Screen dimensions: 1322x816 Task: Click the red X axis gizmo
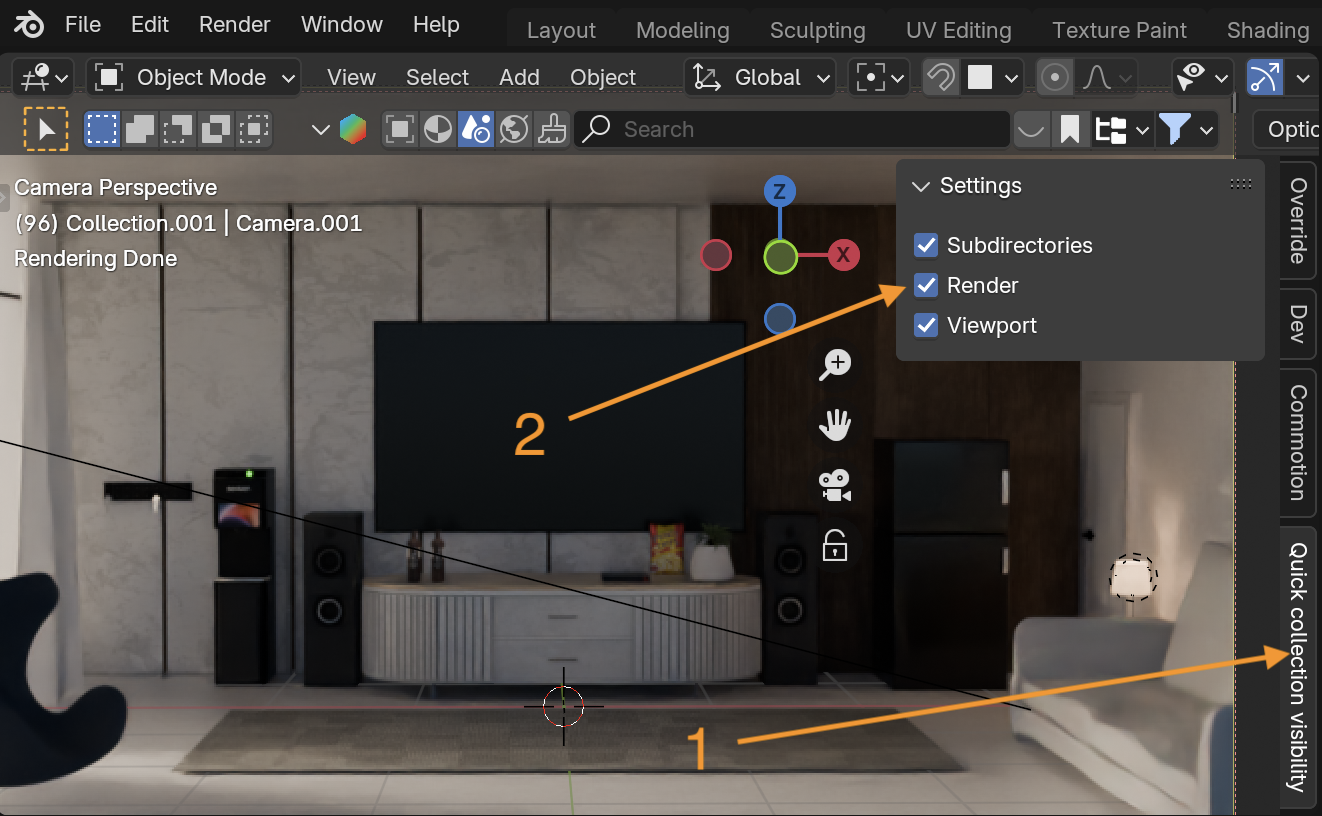[844, 255]
